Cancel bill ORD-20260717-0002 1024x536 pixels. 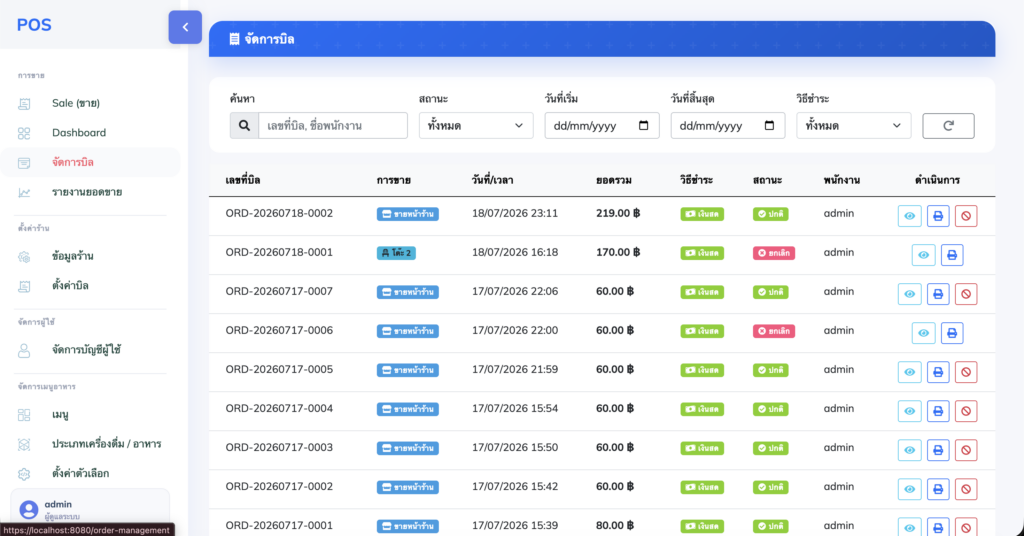966,489
